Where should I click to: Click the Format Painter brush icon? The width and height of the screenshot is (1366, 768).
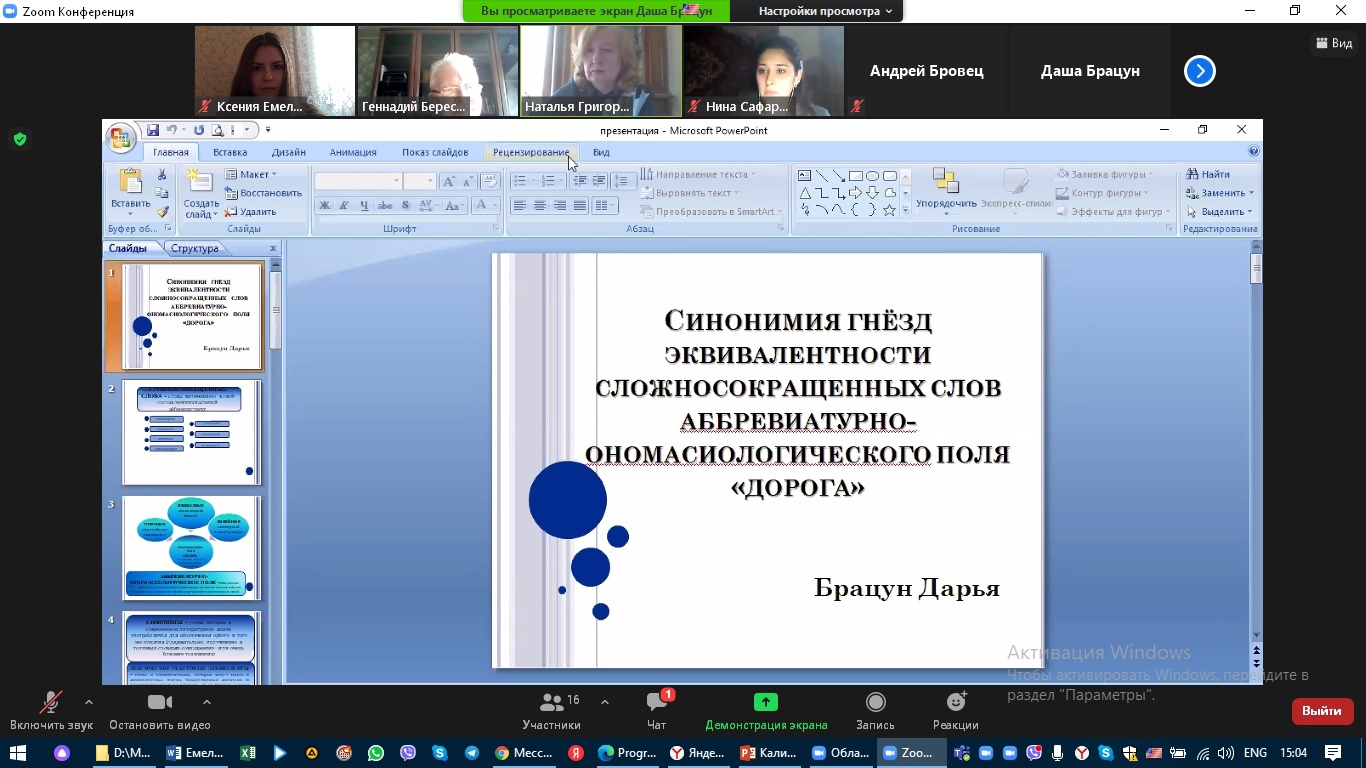[x=162, y=212]
